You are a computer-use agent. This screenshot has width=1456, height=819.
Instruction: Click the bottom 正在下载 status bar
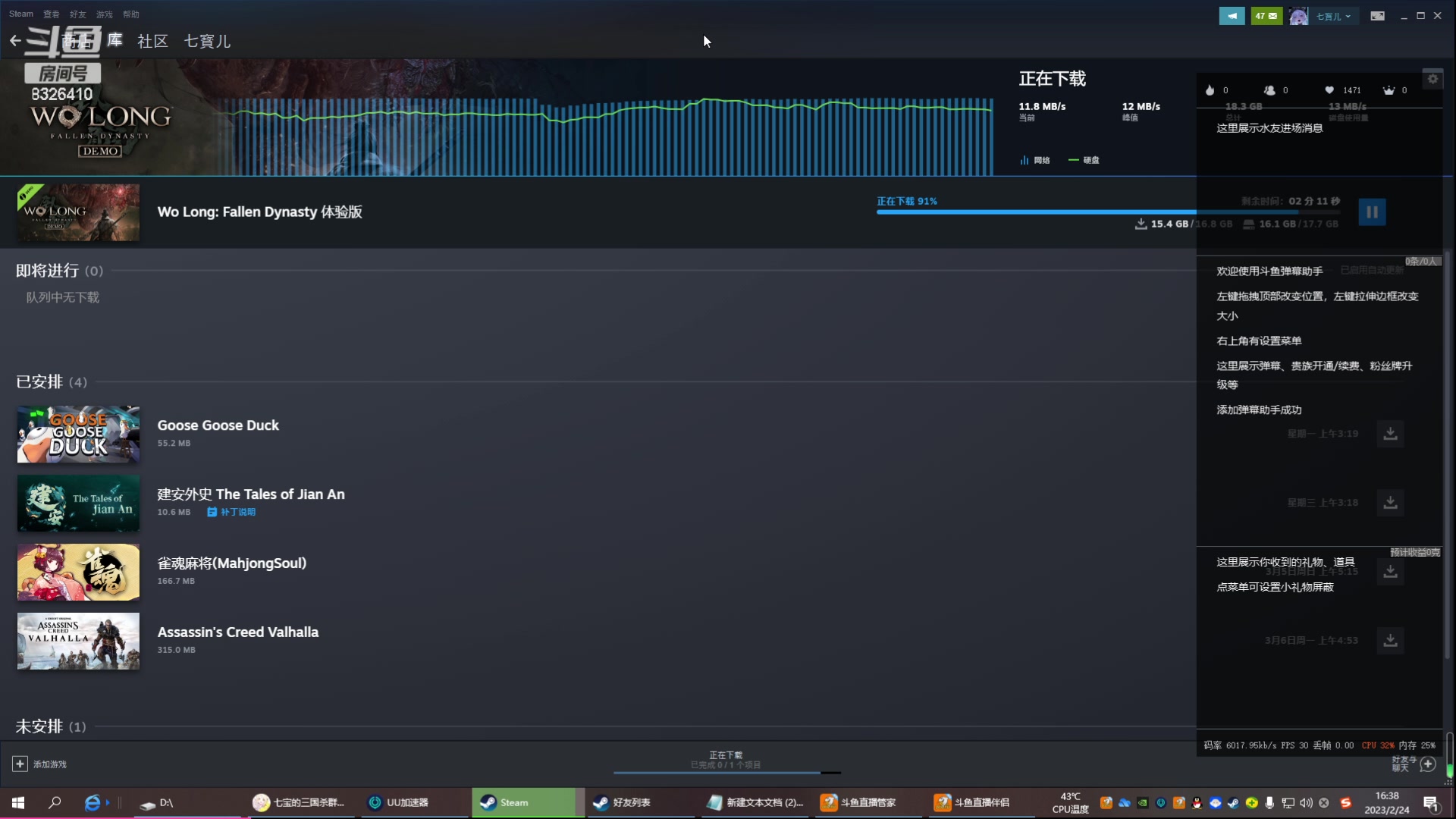[726, 761]
